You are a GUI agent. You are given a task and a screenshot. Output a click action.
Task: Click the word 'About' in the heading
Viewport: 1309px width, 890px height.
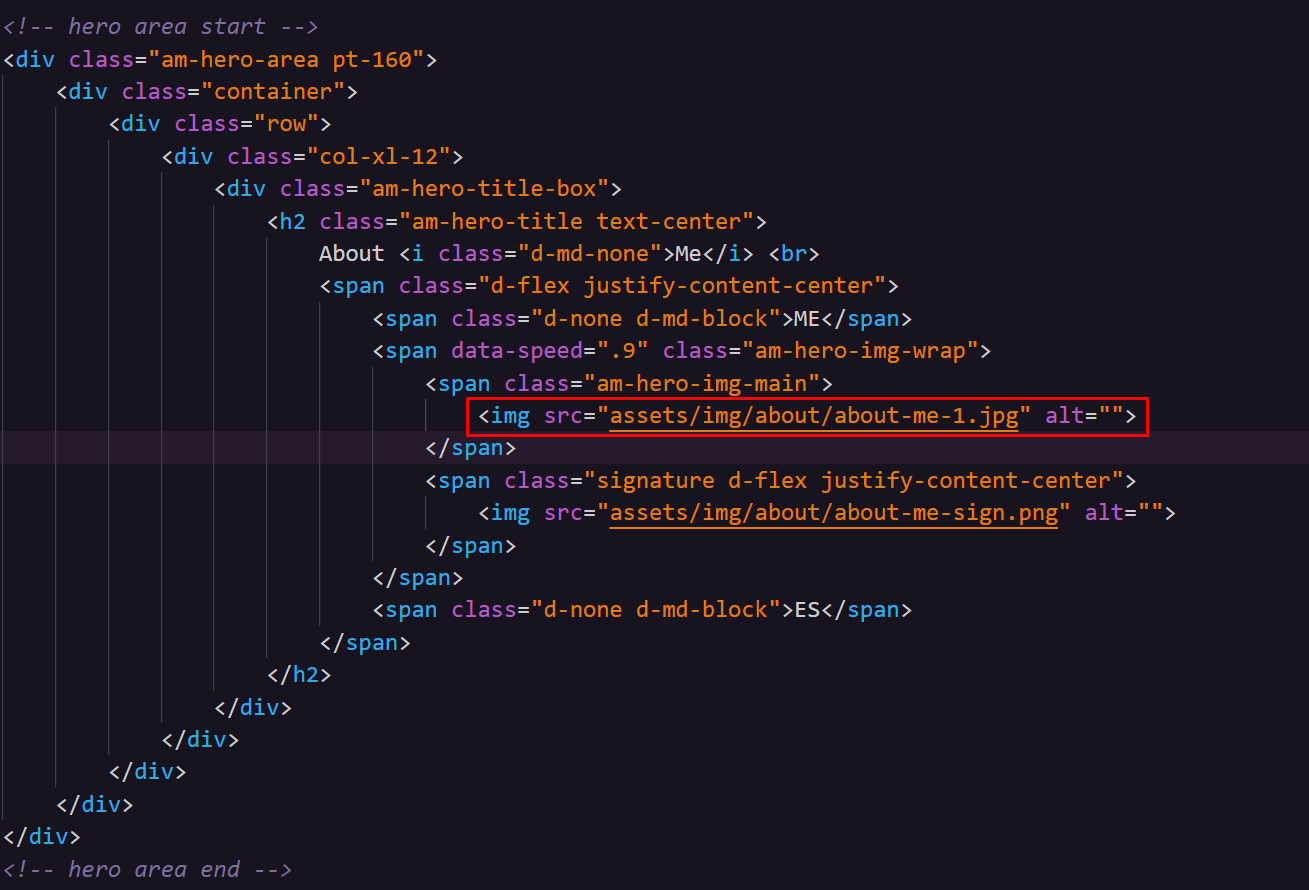[351, 254]
